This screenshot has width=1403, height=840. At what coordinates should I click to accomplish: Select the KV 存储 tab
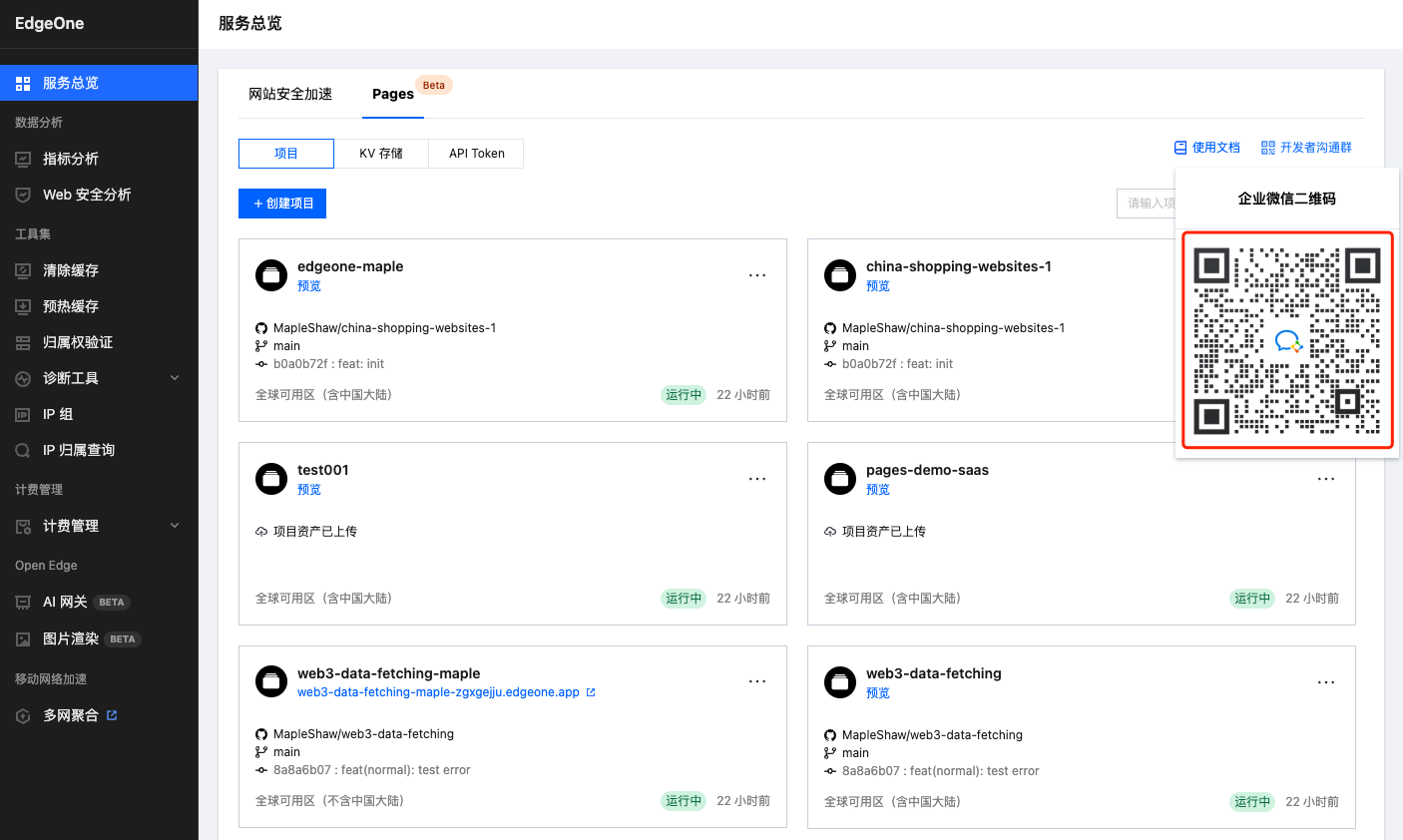click(x=381, y=154)
